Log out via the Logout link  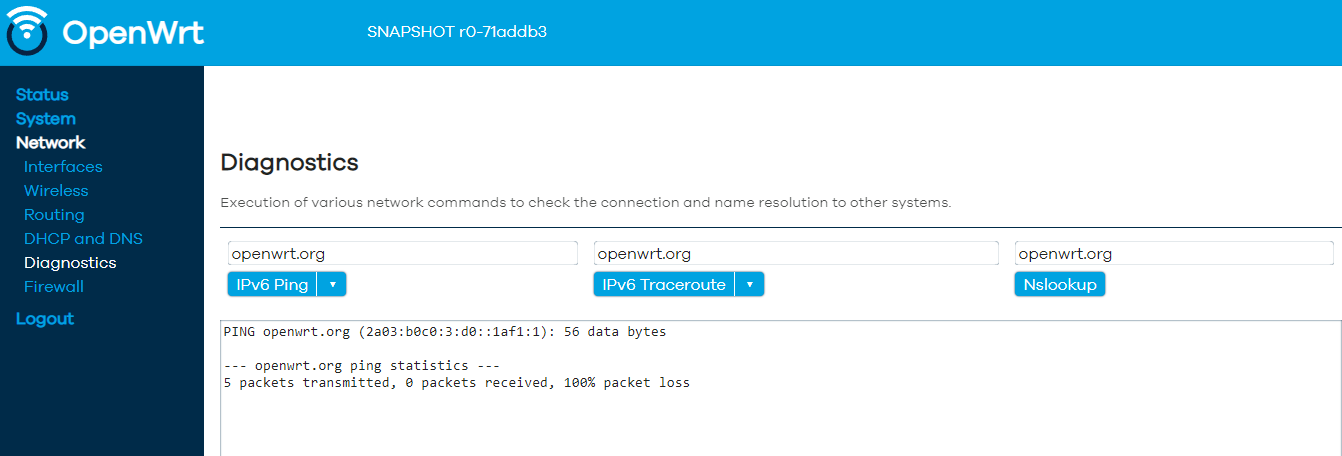coord(45,318)
